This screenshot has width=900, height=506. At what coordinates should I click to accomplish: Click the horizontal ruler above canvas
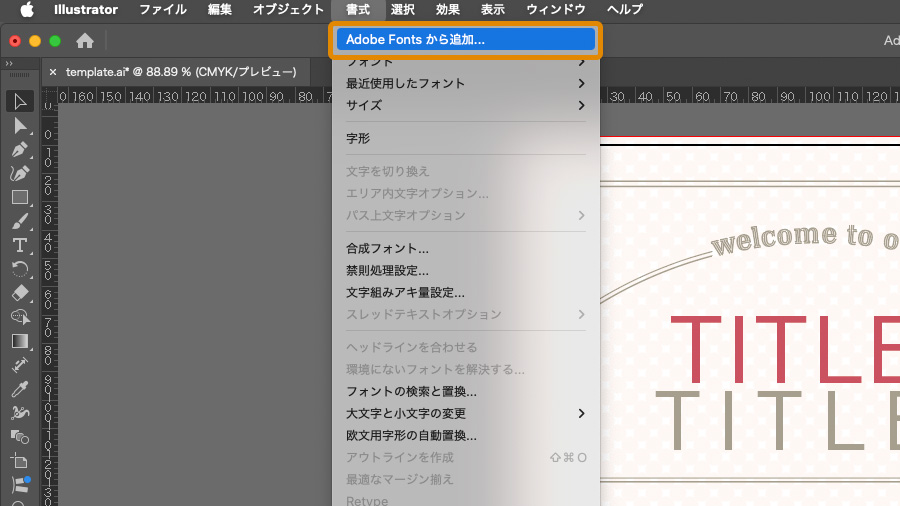(x=195, y=95)
